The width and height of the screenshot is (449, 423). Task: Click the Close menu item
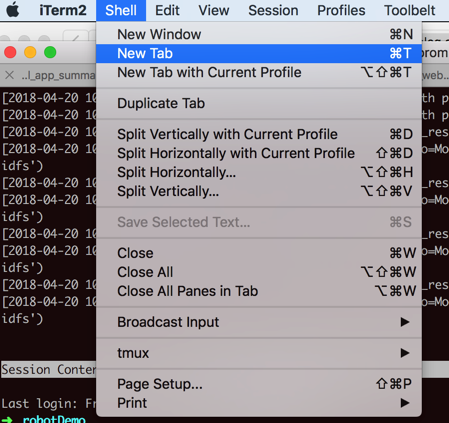point(259,253)
